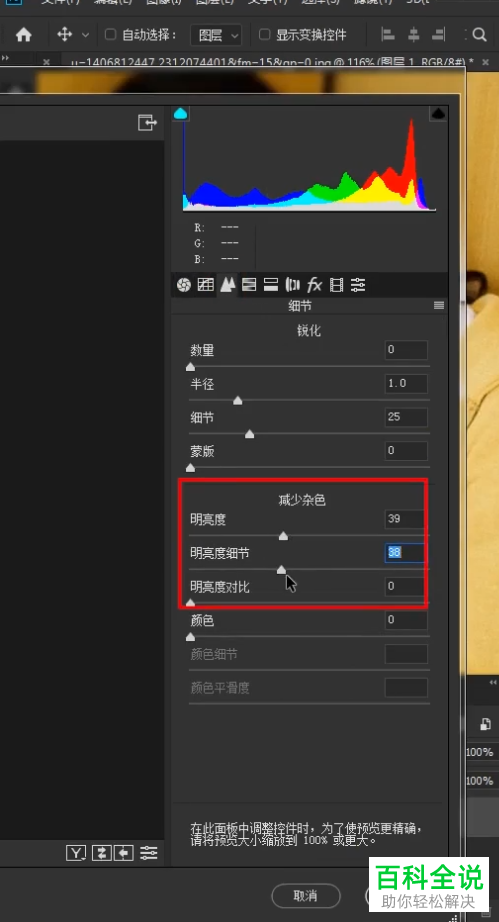Click the 减少杂色 section heading
499x922 pixels.
coord(302,500)
